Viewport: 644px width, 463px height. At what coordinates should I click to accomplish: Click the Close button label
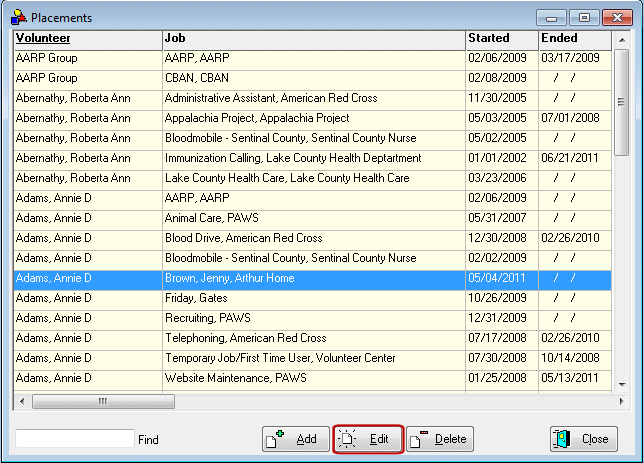click(x=595, y=439)
